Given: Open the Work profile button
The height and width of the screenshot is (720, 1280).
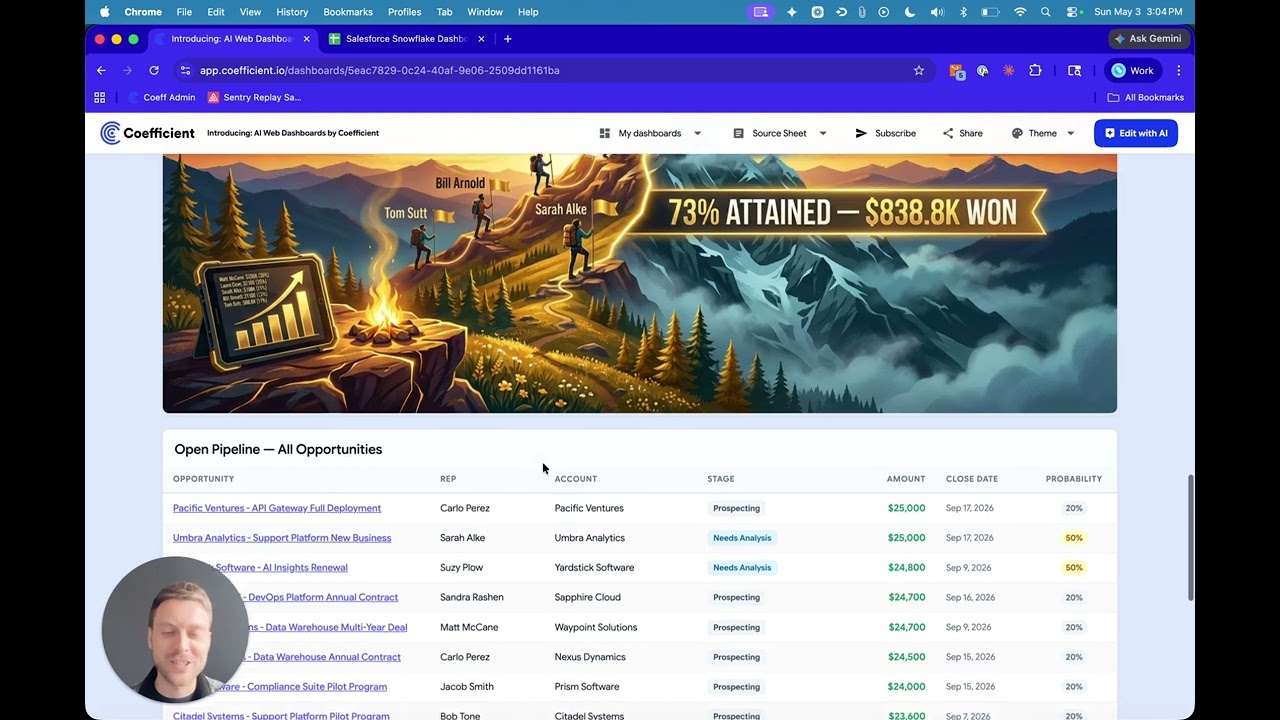Looking at the screenshot, I should [1132, 70].
